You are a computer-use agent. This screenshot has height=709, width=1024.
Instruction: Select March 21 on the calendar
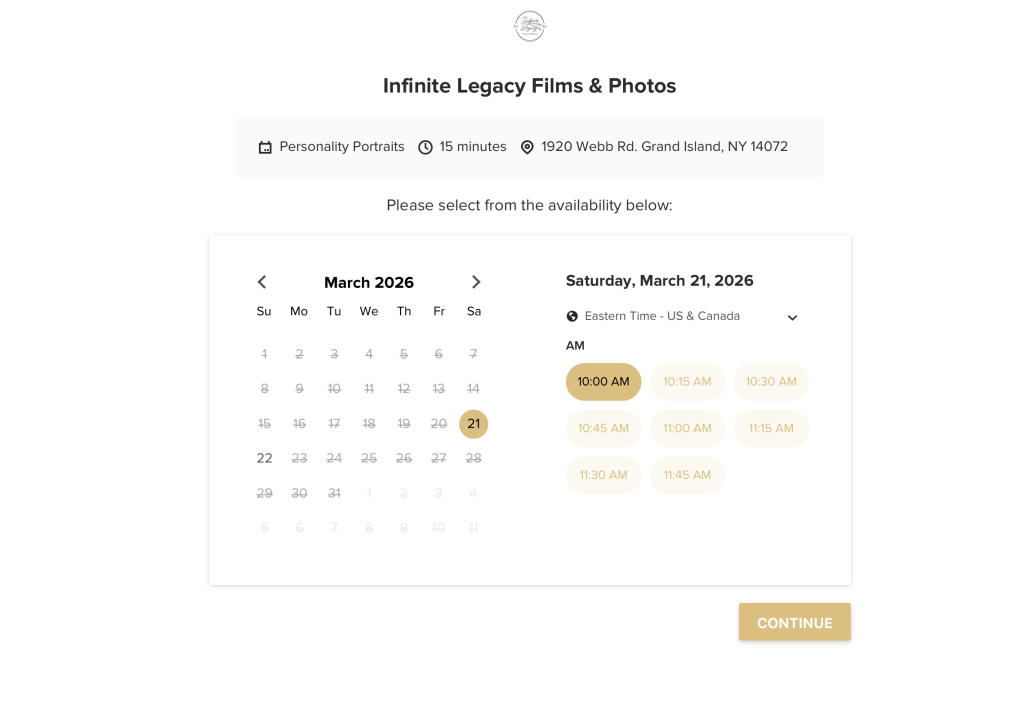coord(473,424)
